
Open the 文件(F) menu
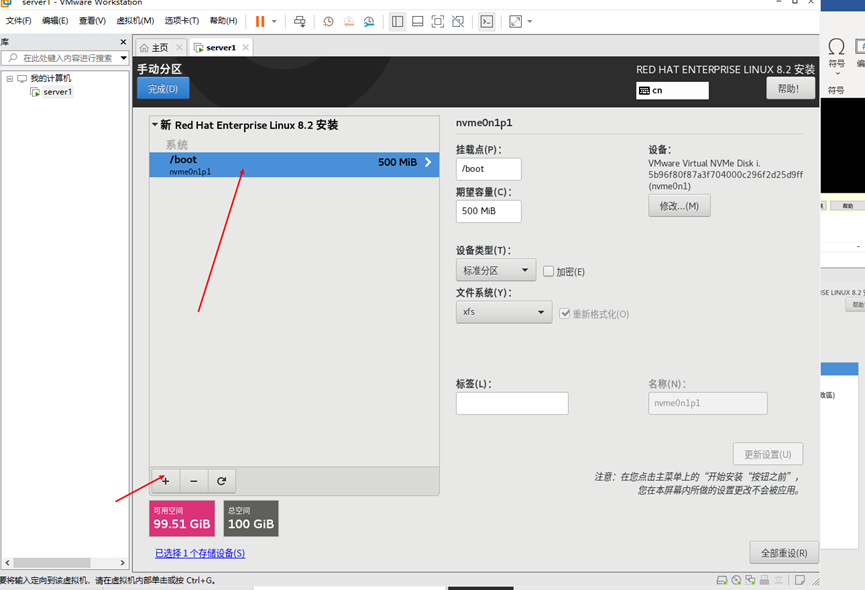click(18, 21)
